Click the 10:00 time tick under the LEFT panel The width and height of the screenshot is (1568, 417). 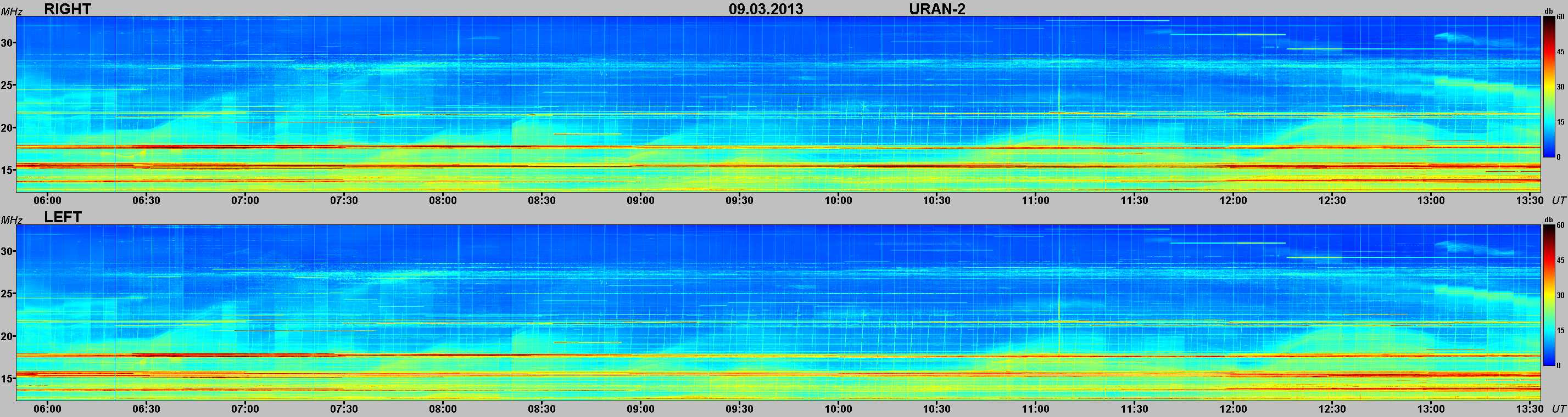pyautogui.click(x=838, y=408)
